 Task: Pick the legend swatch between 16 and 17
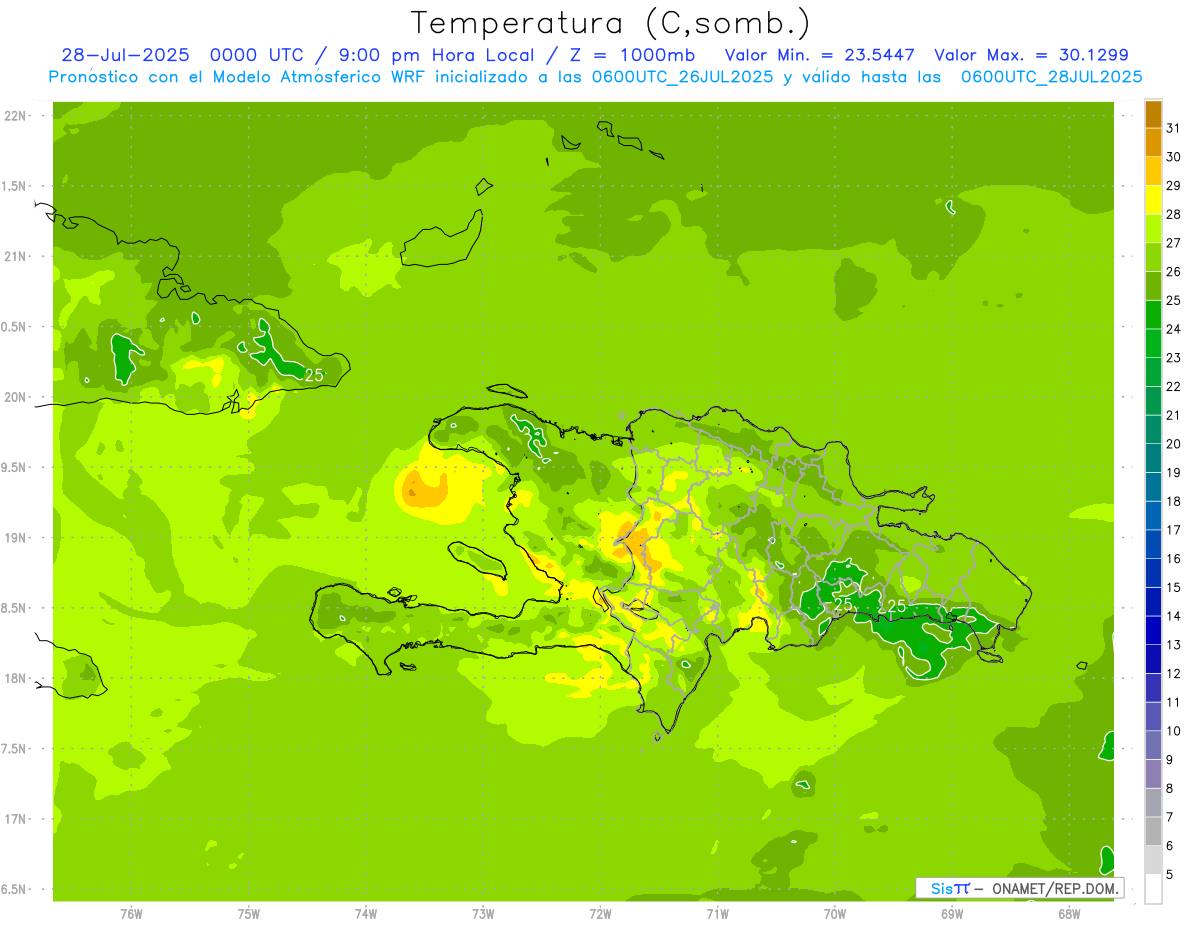pyautogui.click(x=1153, y=544)
